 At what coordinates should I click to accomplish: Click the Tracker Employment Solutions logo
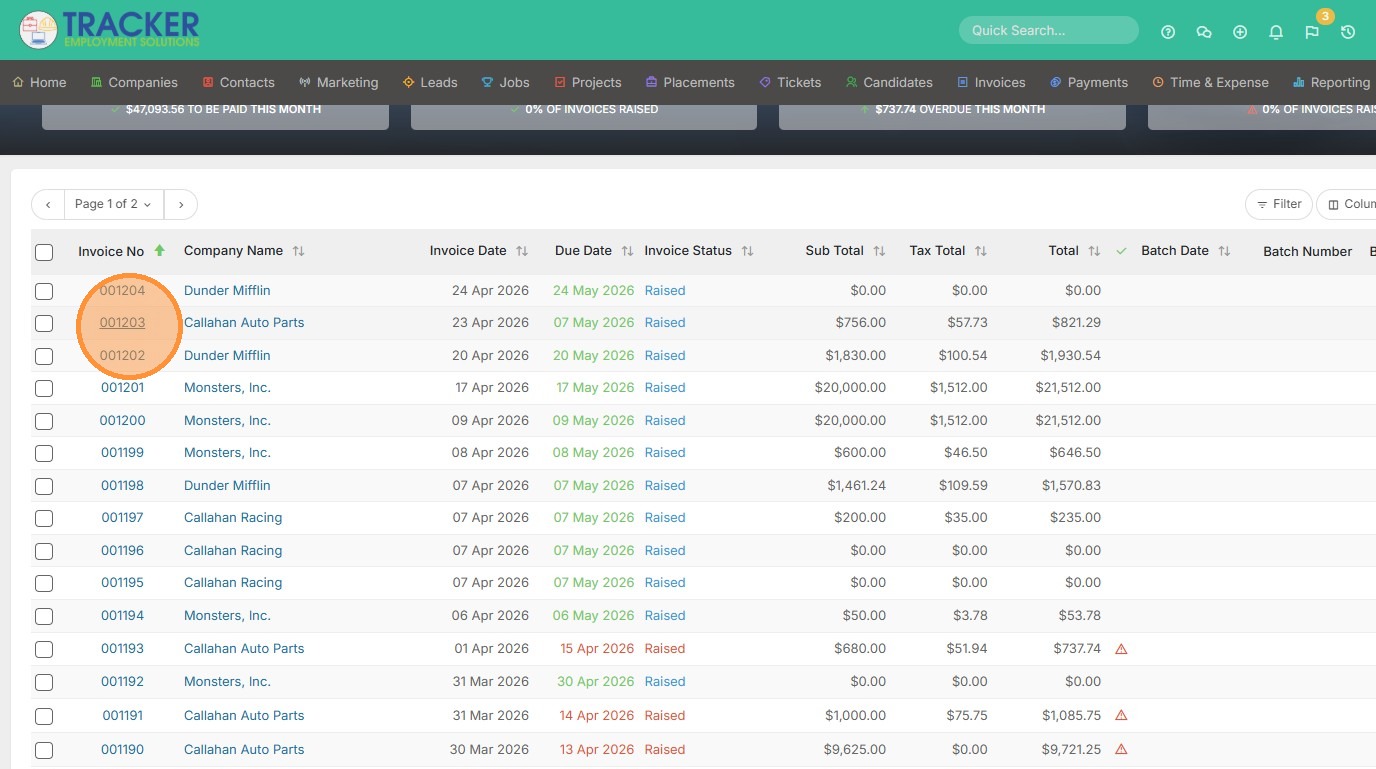(x=110, y=30)
